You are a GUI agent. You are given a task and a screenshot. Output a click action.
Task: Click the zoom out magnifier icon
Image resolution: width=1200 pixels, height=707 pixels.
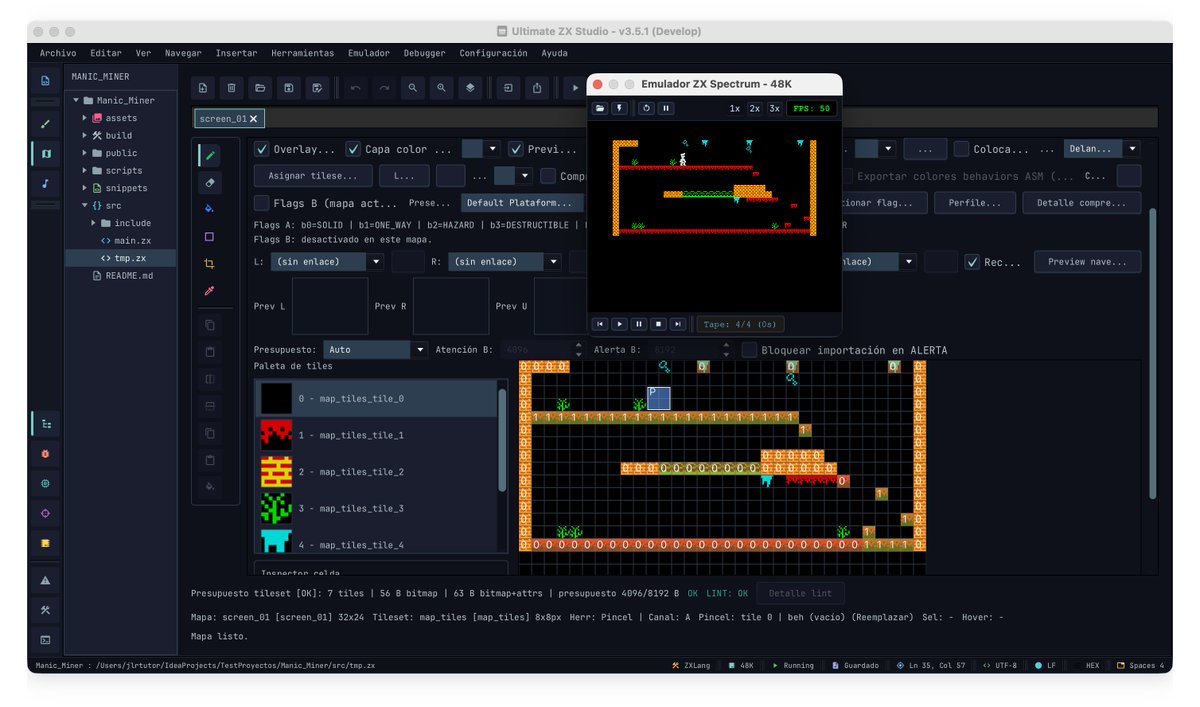pos(412,88)
